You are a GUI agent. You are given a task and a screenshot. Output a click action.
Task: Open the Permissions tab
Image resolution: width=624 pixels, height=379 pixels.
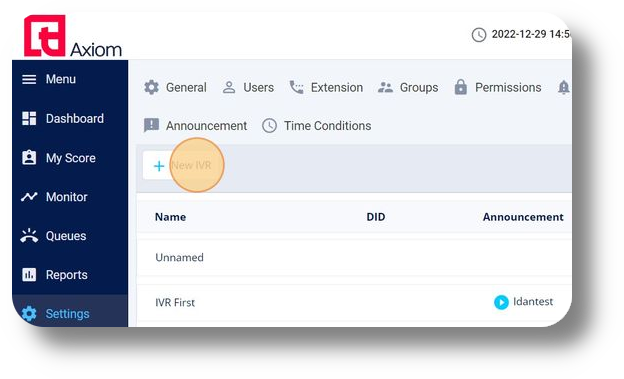497,87
